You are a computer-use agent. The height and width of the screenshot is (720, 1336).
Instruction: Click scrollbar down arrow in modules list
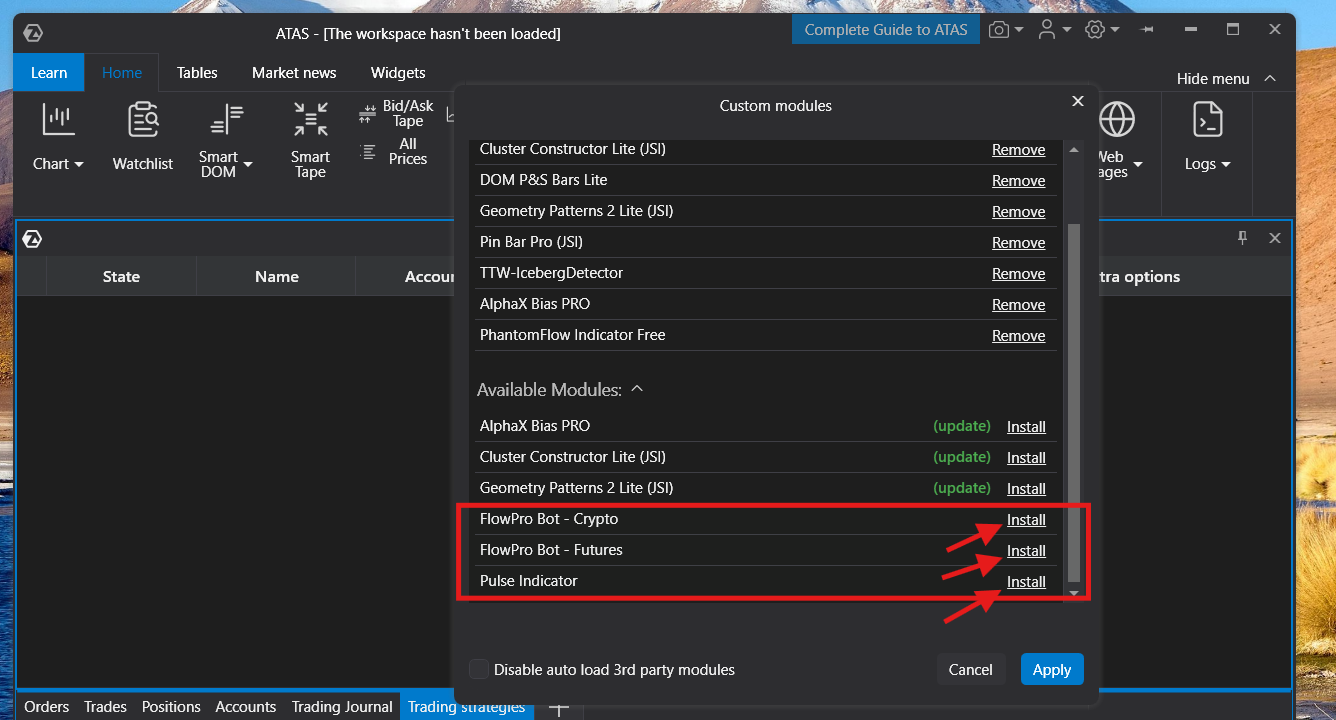click(x=1075, y=593)
